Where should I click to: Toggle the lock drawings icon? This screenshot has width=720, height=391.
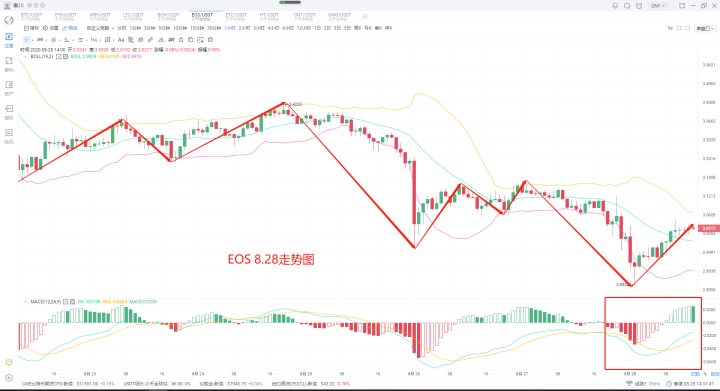point(181,40)
